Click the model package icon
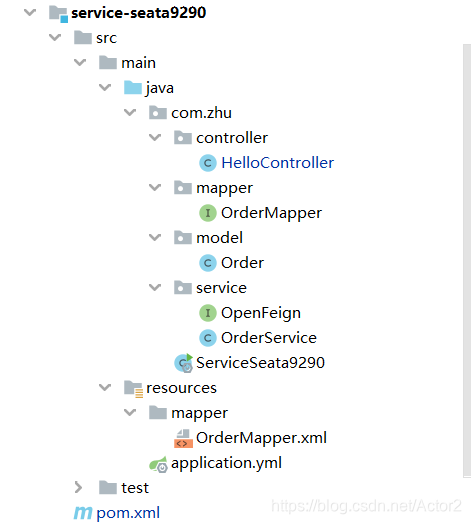 183,238
